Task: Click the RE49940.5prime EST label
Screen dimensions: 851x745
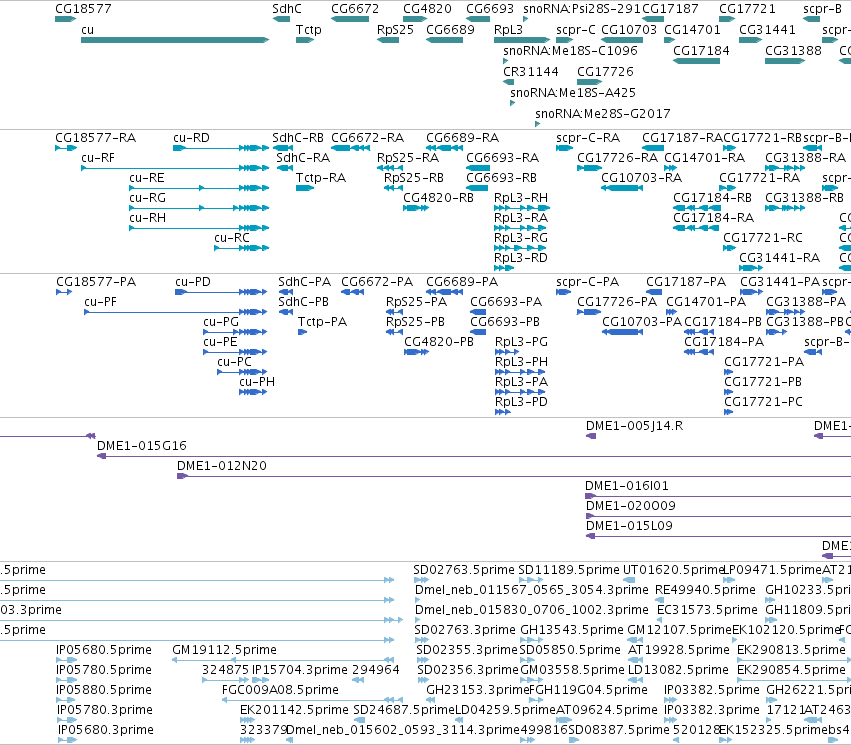Action: 705,590
